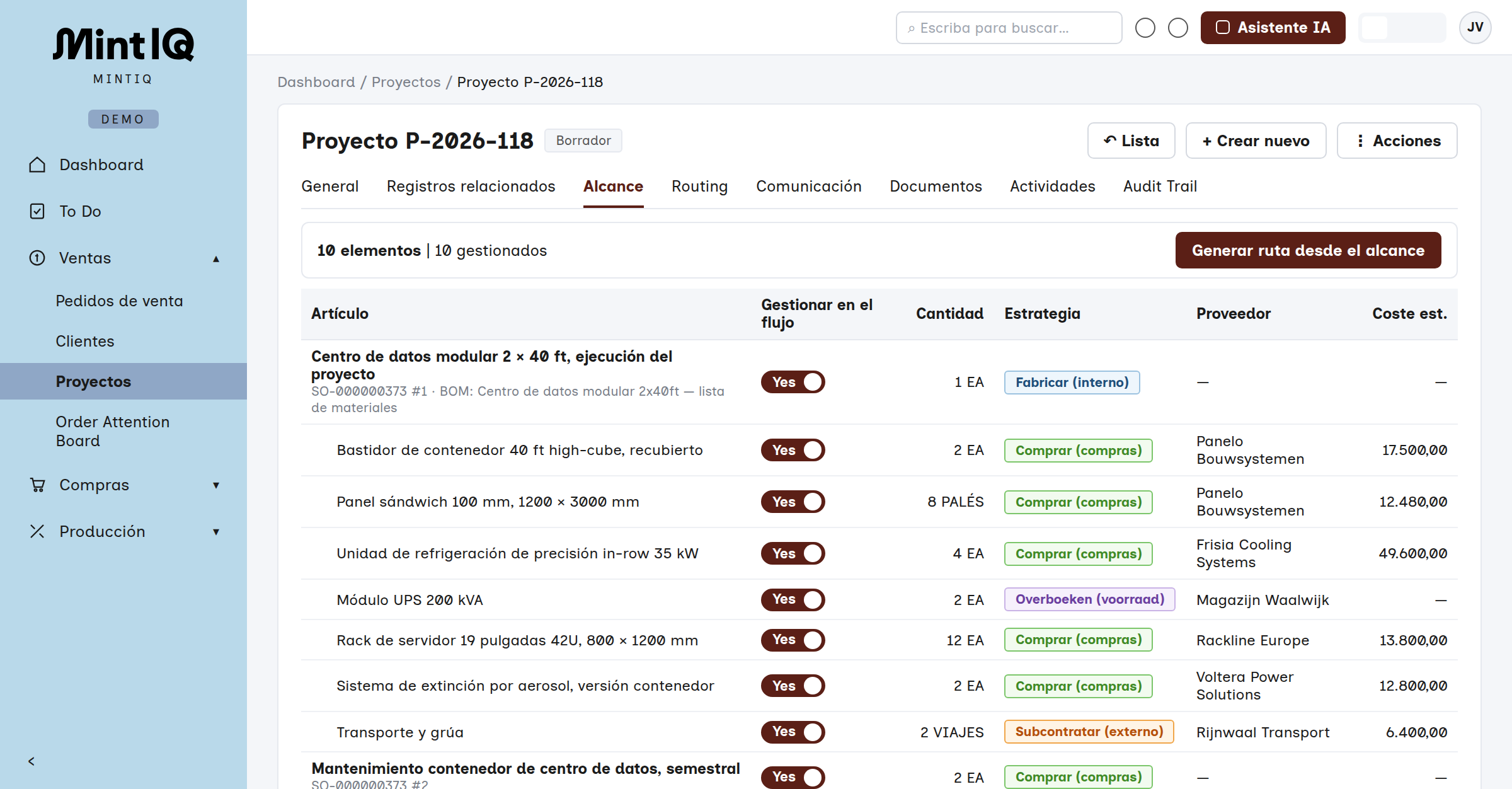Toggle Yes switch for Mantenimiento contenedor semestral
Image resolution: width=1512 pixels, height=789 pixels.
[793, 777]
